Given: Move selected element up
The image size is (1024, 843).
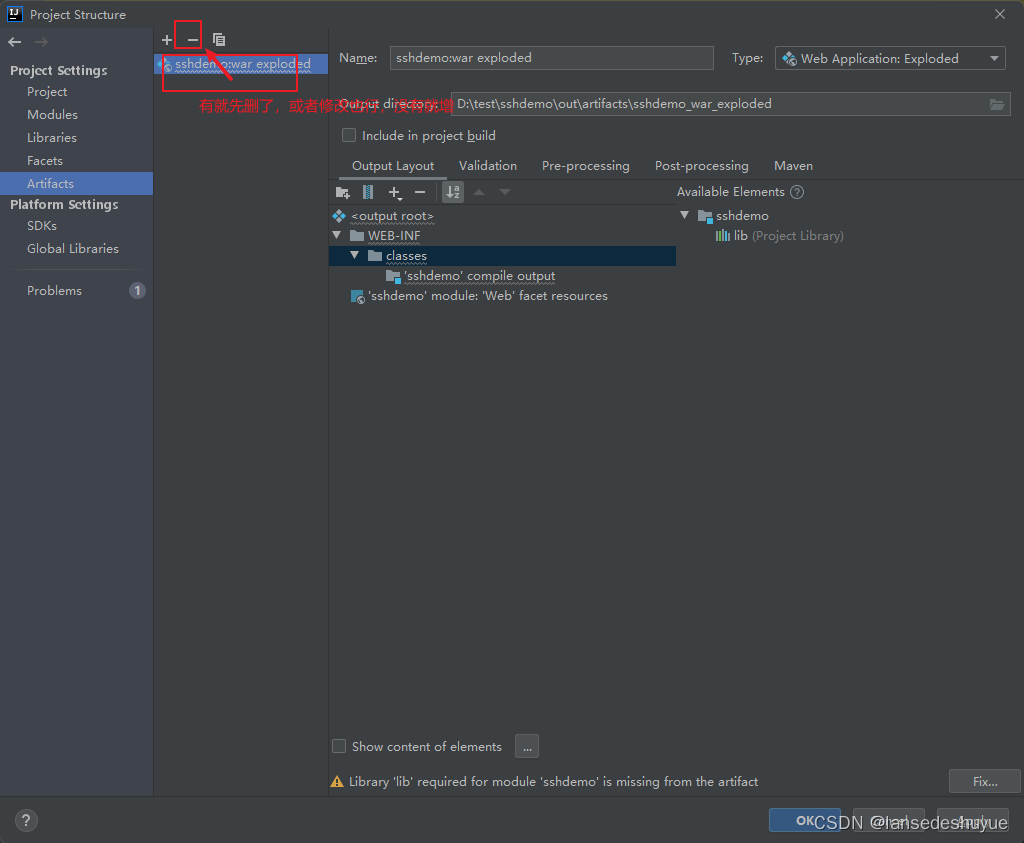Looking at the screenshot, I should (479, 192).
